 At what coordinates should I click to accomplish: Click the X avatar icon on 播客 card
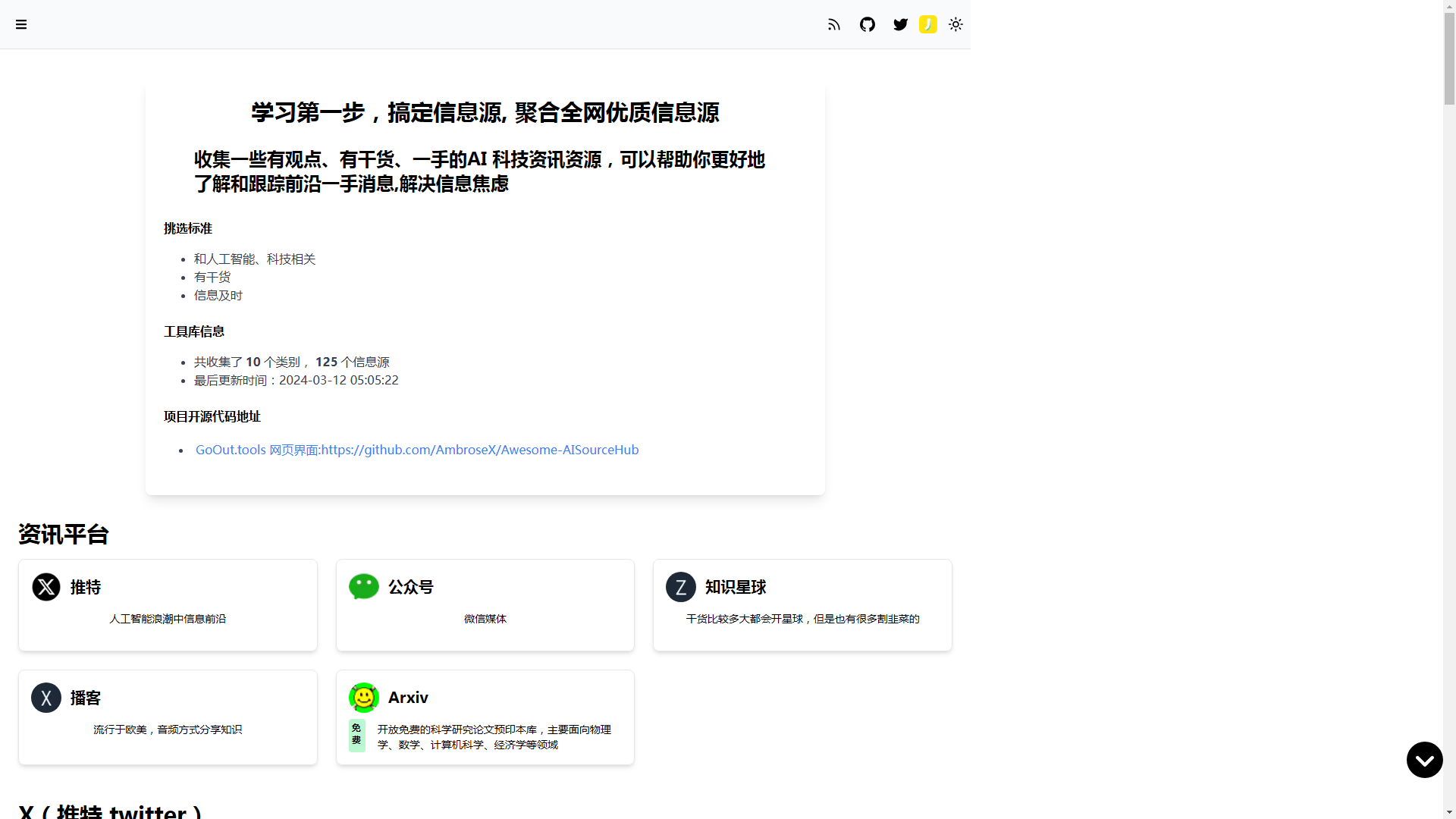click(x=46, y=698)
